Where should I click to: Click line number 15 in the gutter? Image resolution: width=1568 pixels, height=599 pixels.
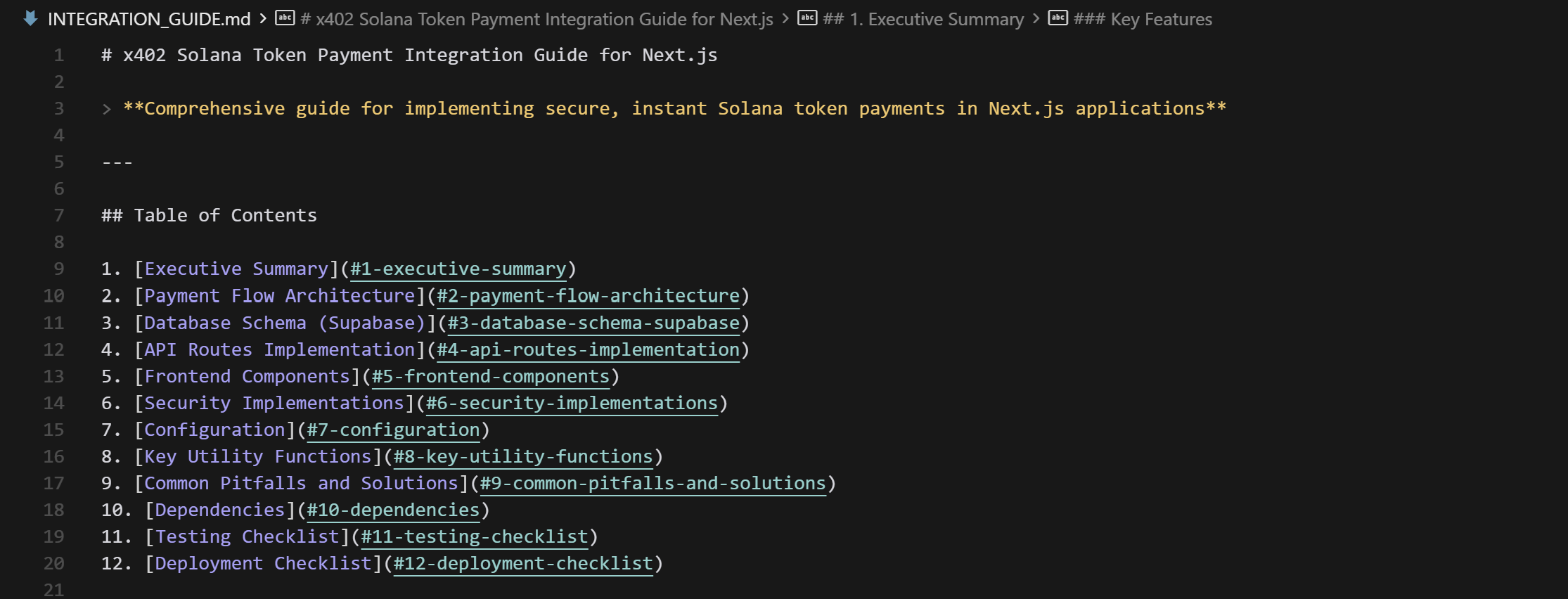coord(54,430)
